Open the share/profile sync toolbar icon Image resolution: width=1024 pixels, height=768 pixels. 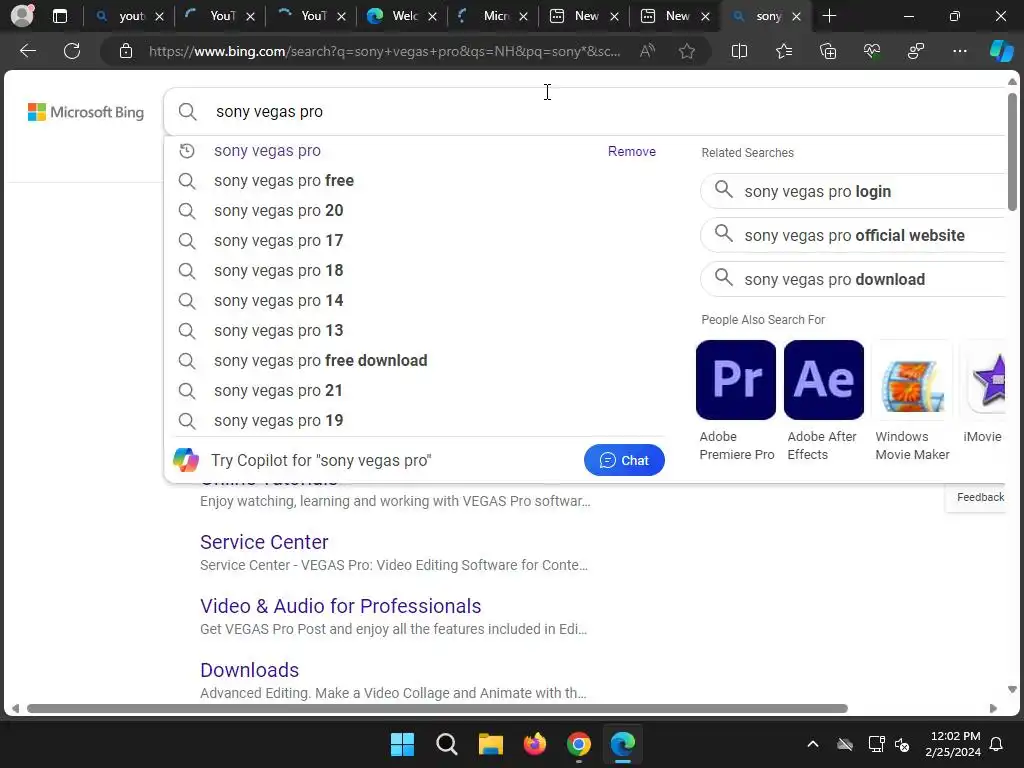[x=916, y=51]
